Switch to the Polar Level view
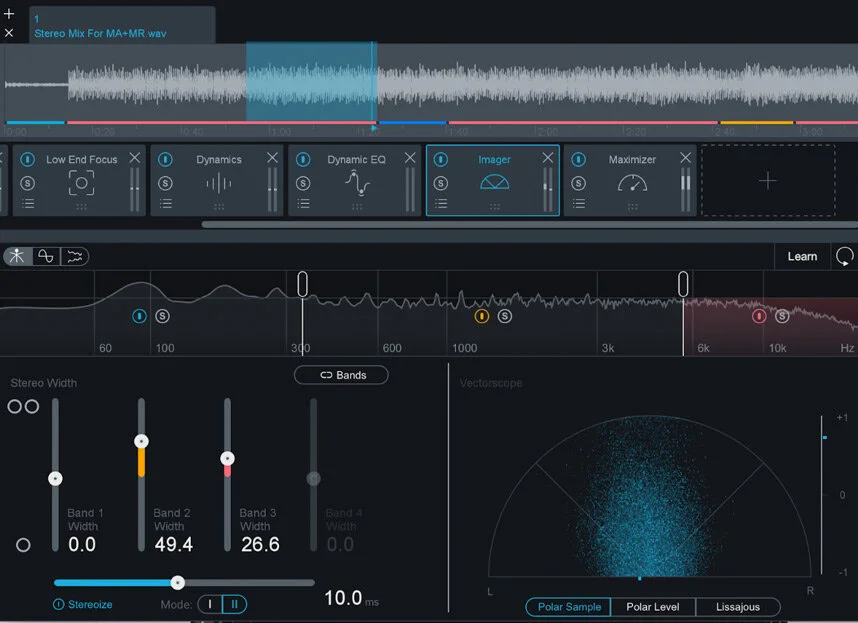858x623 pixels. click(653, 607)
